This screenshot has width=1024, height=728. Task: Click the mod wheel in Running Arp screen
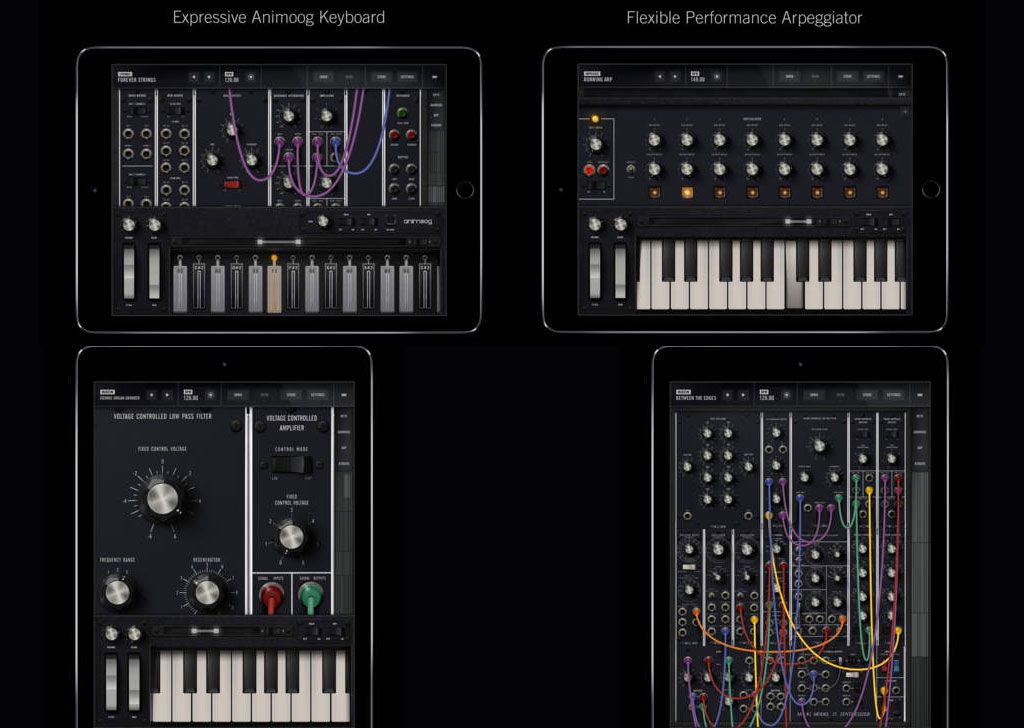click(620, 272)
